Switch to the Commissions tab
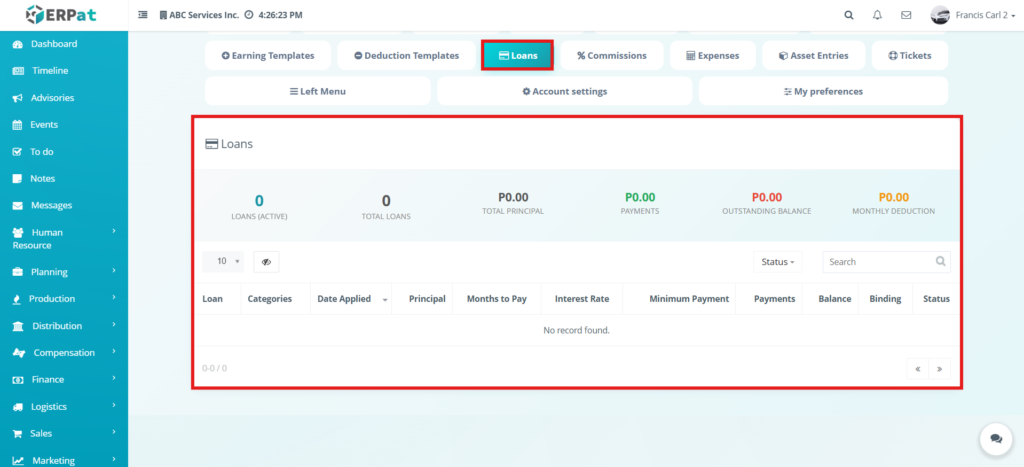Screen dimensions: 1024x467 tap(611, 56)
